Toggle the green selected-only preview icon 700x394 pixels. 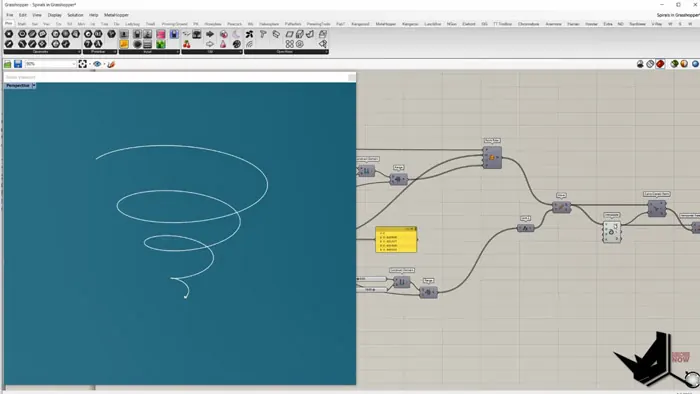[x=674, y=64]
